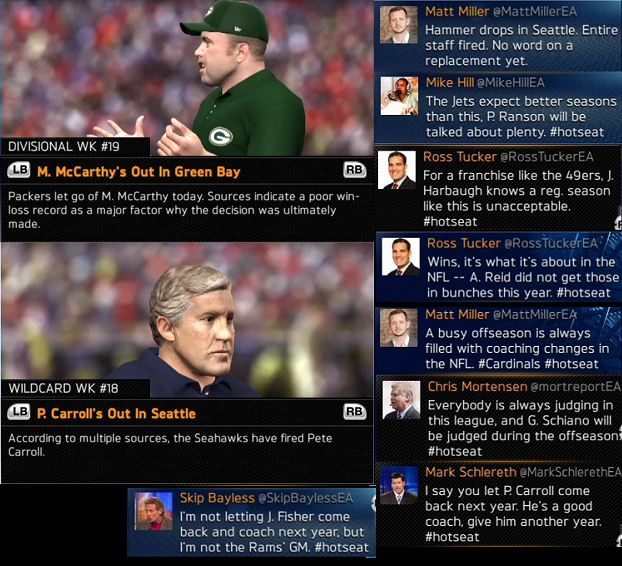Click the @MattMillerEA handle in Seattle tweet

tap(535, 12)
